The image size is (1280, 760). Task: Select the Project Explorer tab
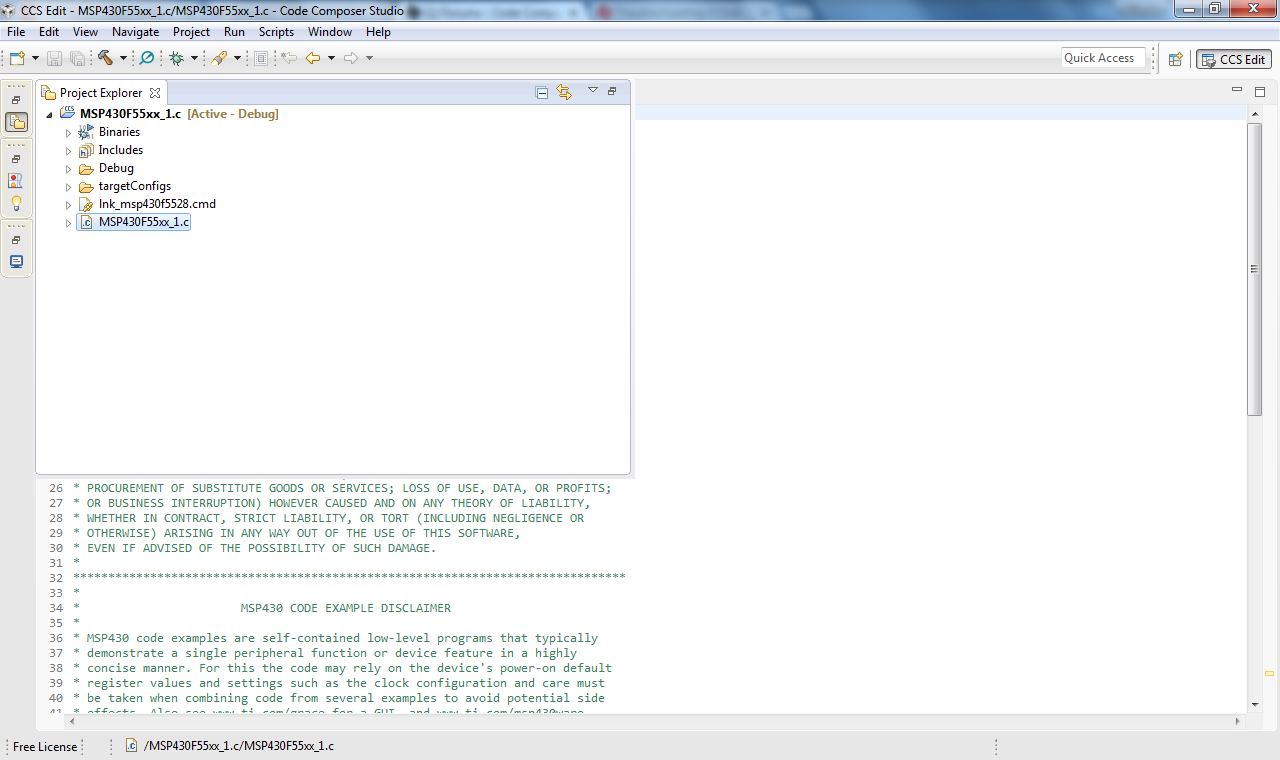click(100, 92)
